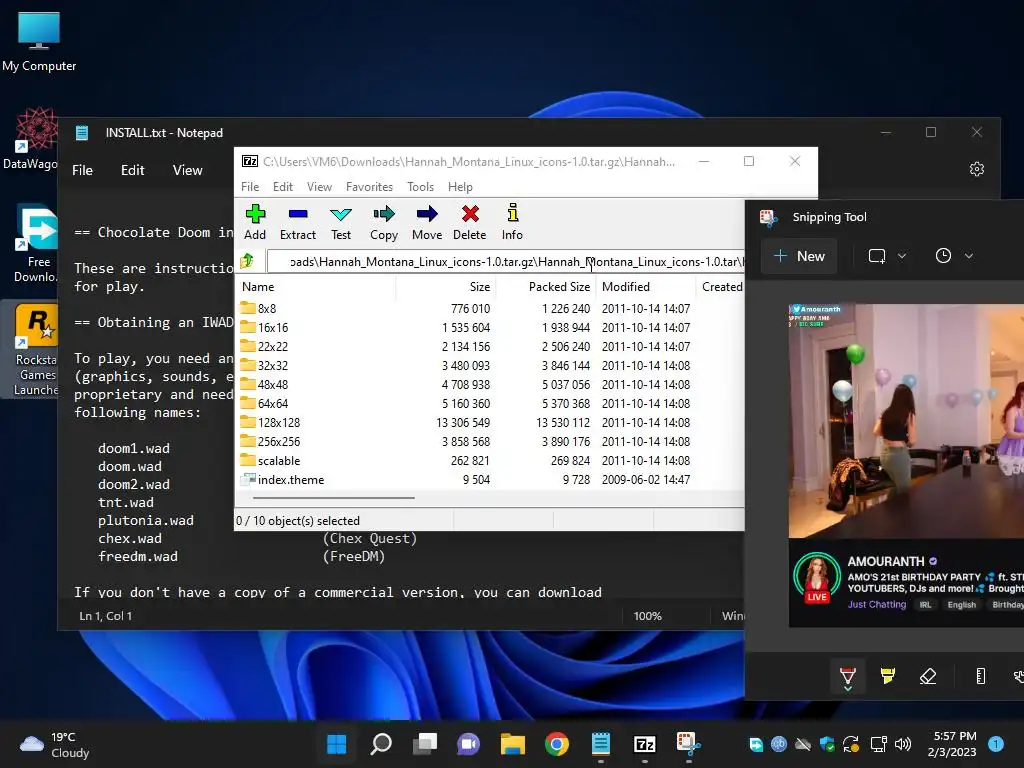Open Notepad File menu

(x=82, y=170)
